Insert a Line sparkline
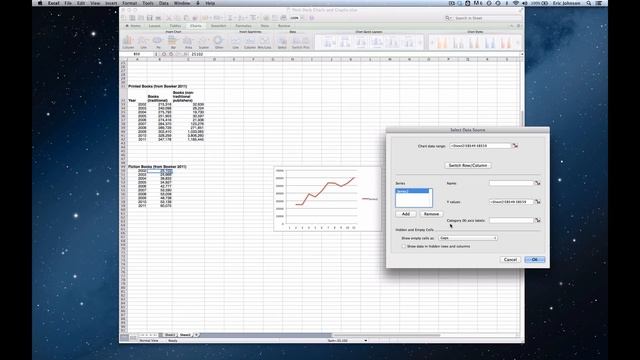 point(236,42)
